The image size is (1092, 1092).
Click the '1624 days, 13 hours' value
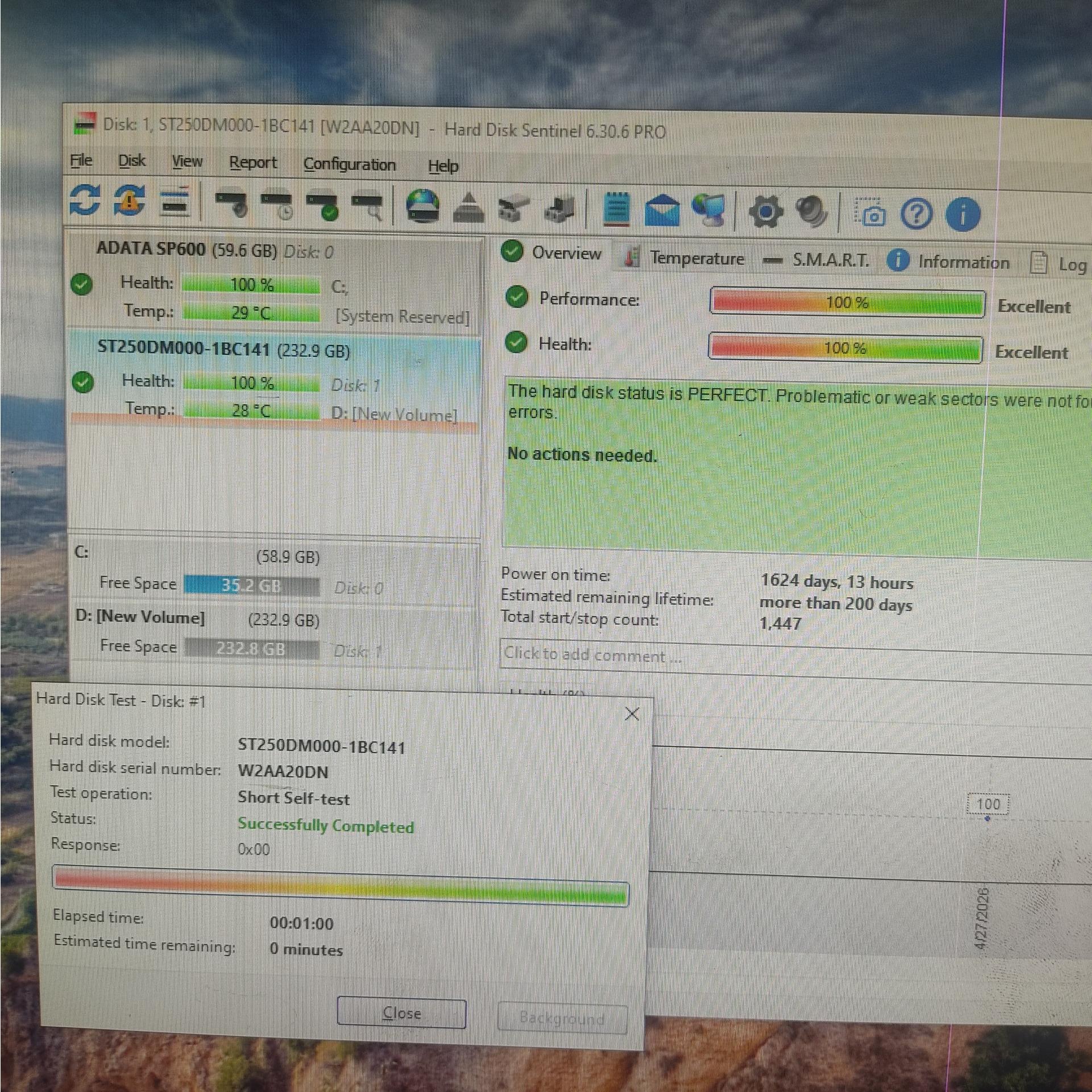pos(837,582)
